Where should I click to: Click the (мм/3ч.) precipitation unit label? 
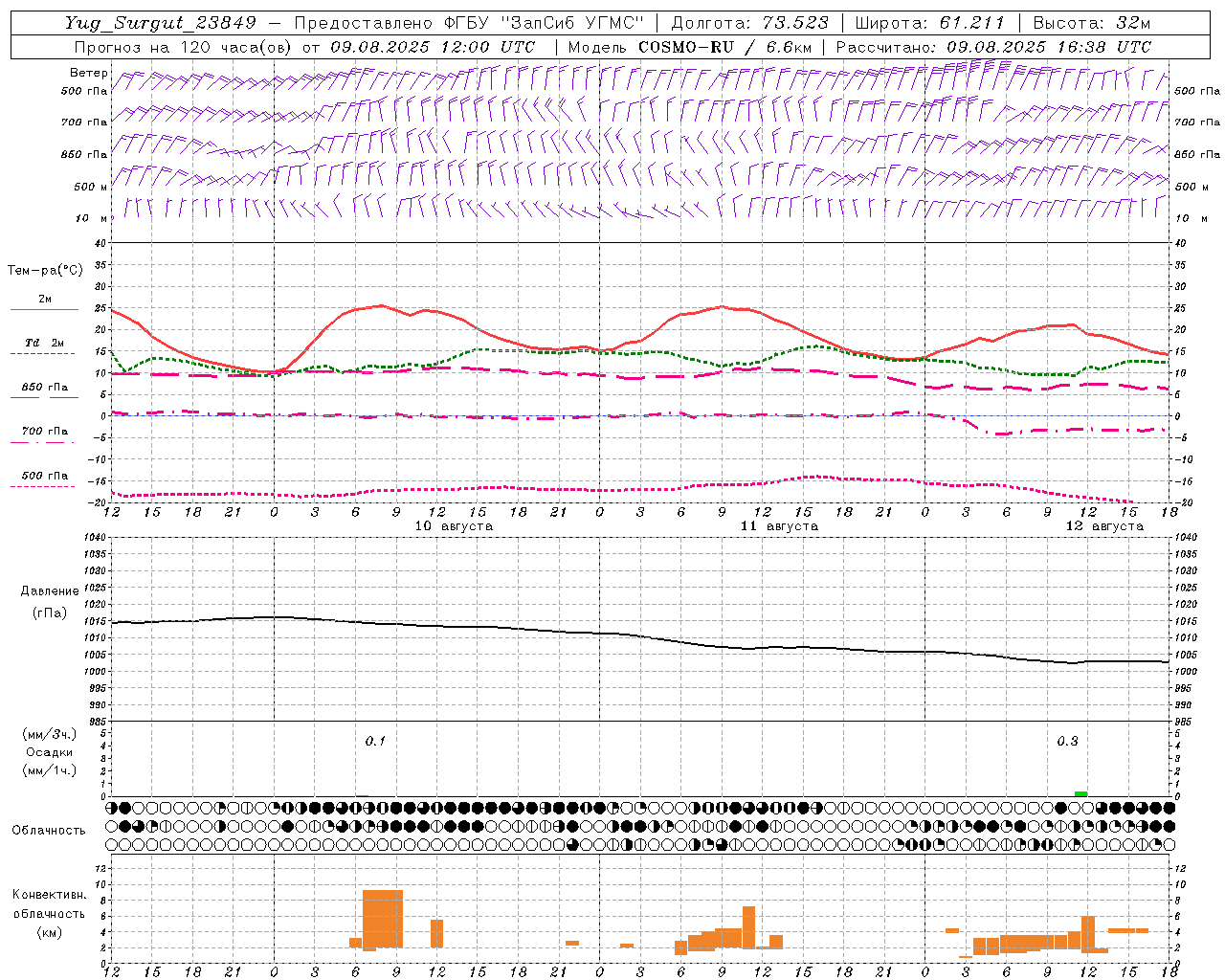(50, 734)
